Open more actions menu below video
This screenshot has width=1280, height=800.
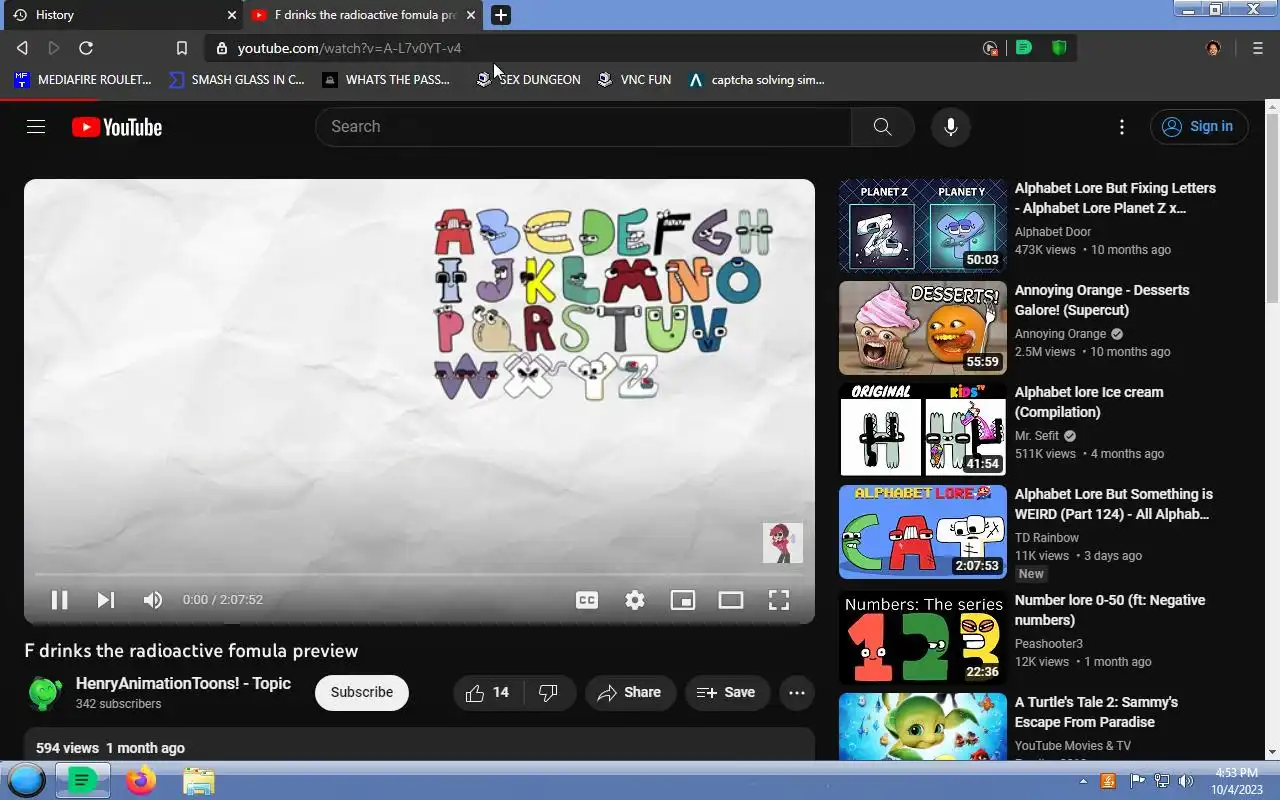point(797,693)
